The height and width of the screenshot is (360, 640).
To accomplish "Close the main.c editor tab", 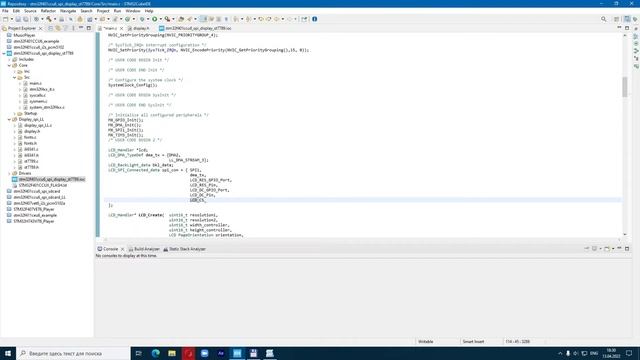I will [122, 29].
